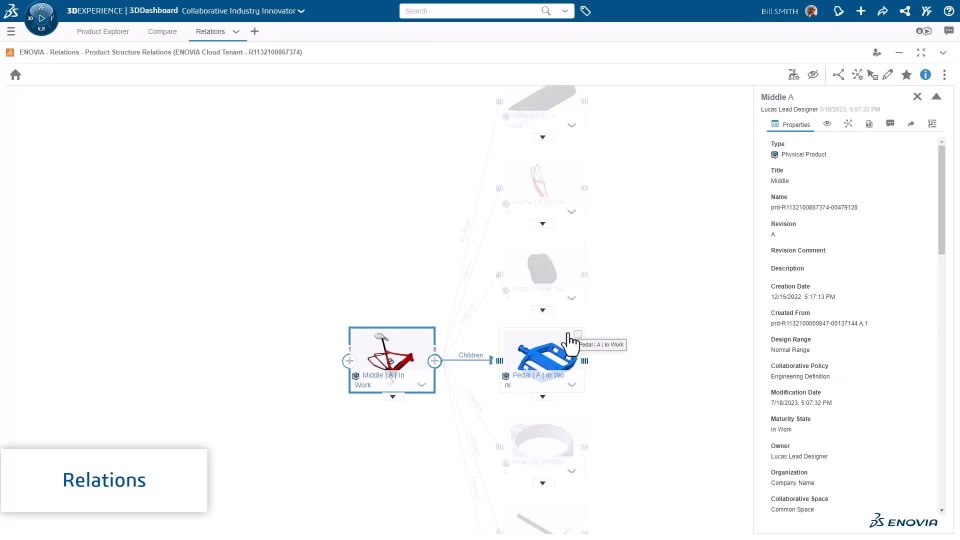
Task: Click Bill Smith's profile avatar
Action: pos(811,11)
